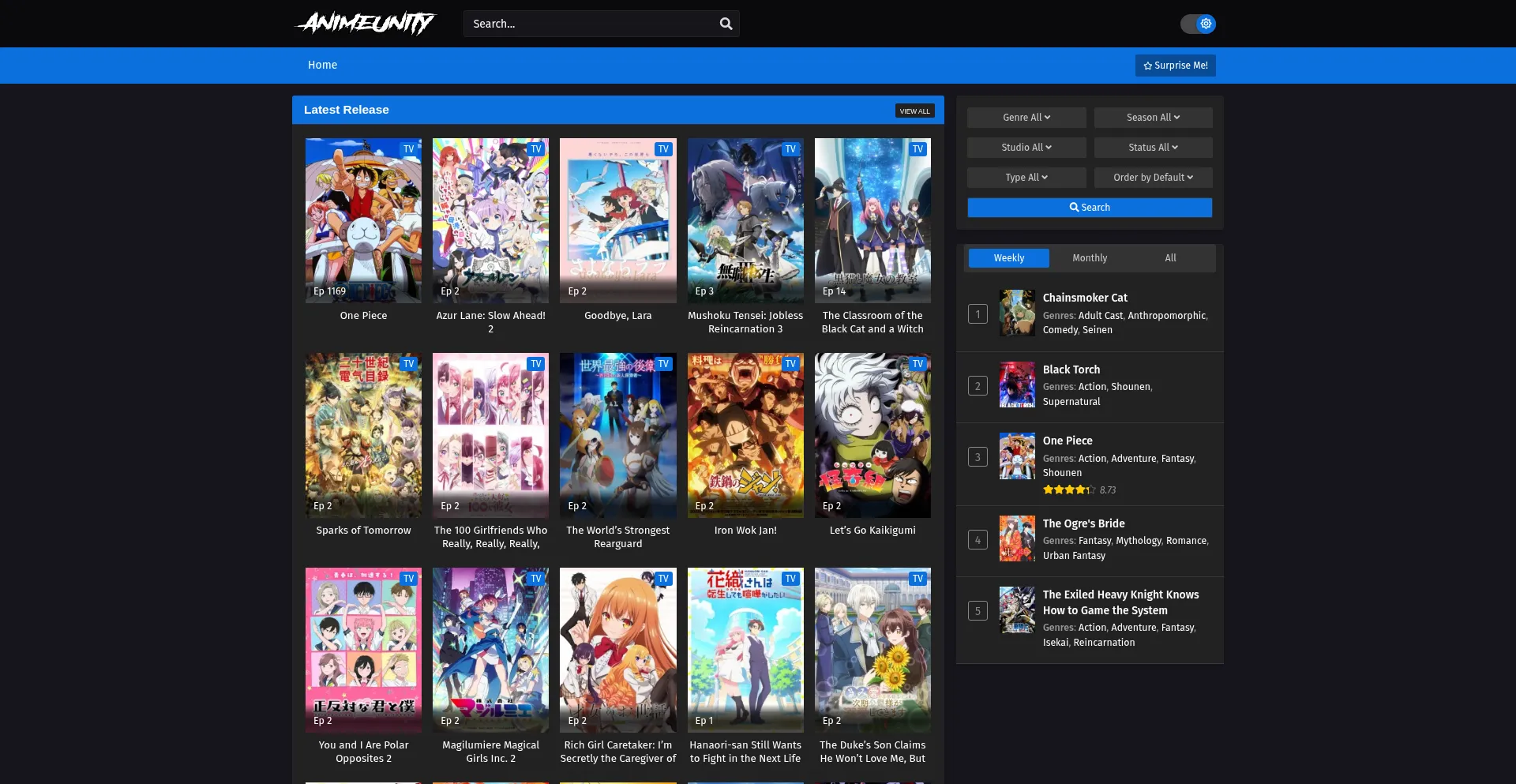Click the TV badge on Goodbye, Lara poster
Viewport: 1516px width, 784px height.
coord(663,149)
